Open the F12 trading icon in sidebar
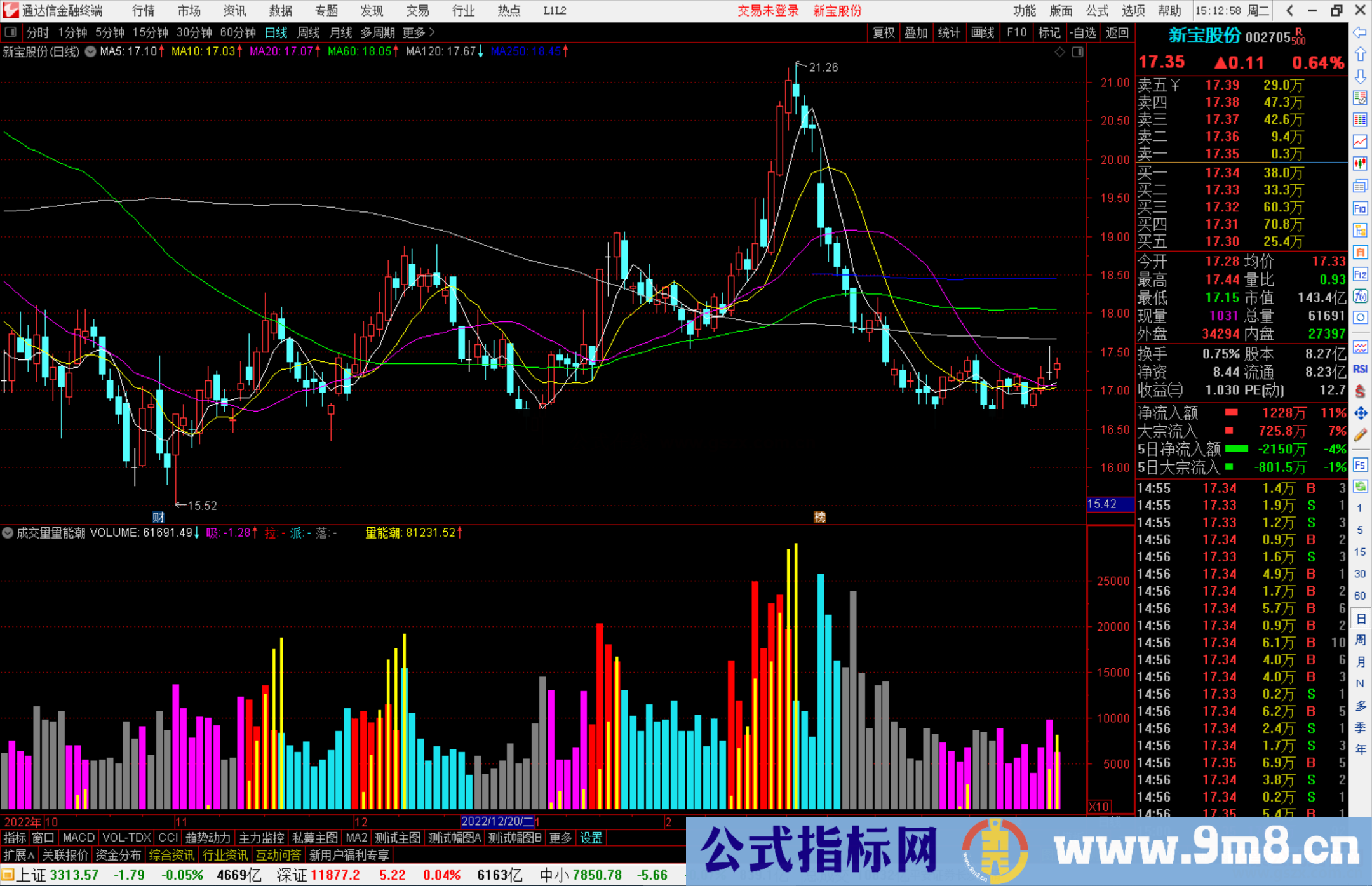This screenshot has width=1372, height=886. [x=1360, y=274]
